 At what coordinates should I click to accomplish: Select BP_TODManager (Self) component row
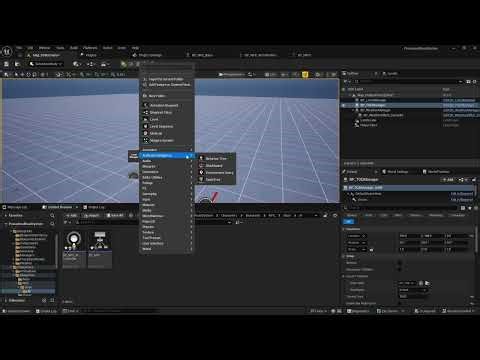[408, 188]
